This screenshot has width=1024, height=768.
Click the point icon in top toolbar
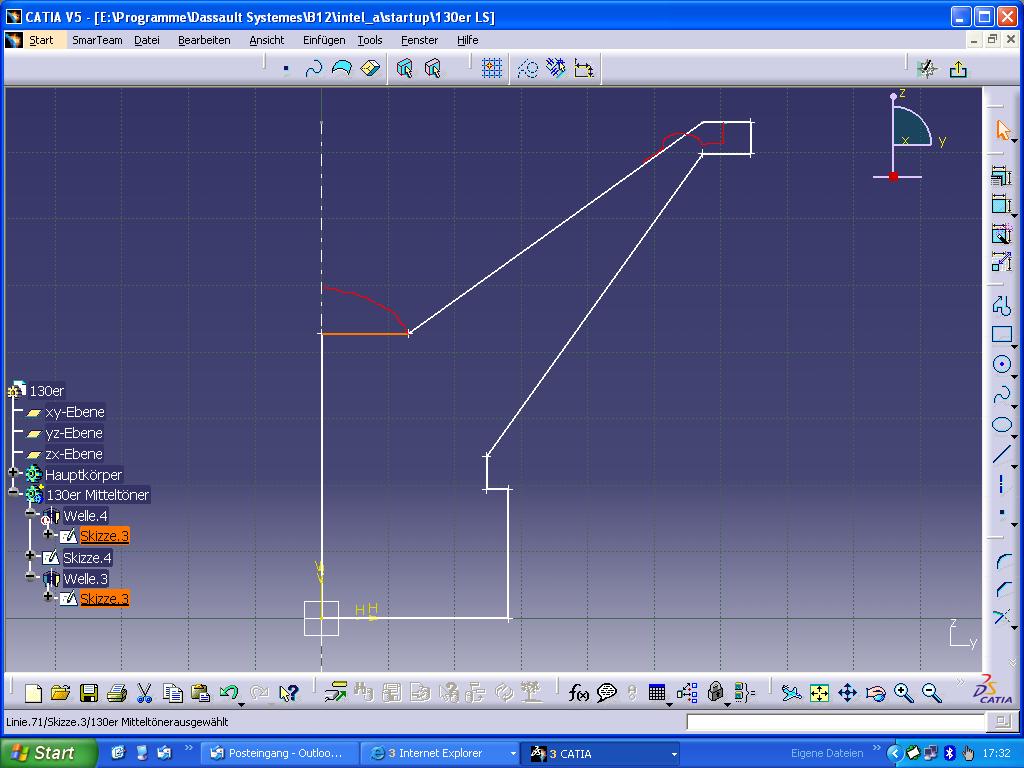(285, 69)
